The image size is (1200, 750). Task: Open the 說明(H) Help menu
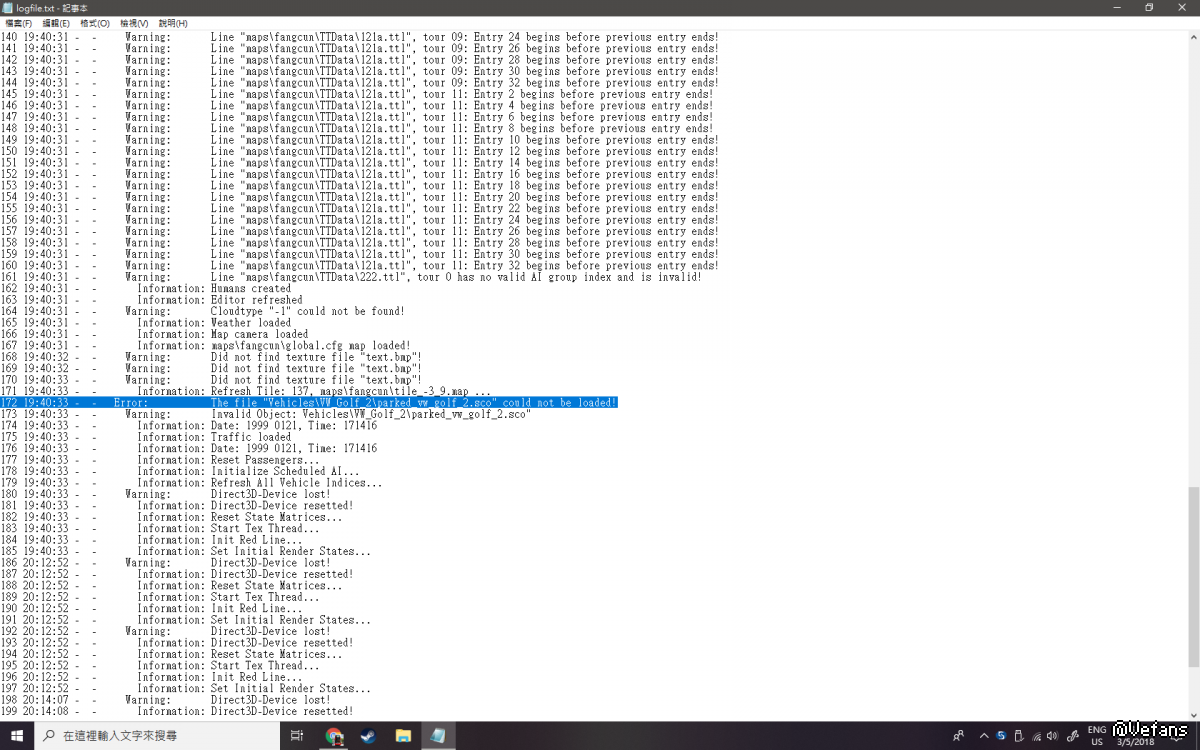(x=173, y=23)
